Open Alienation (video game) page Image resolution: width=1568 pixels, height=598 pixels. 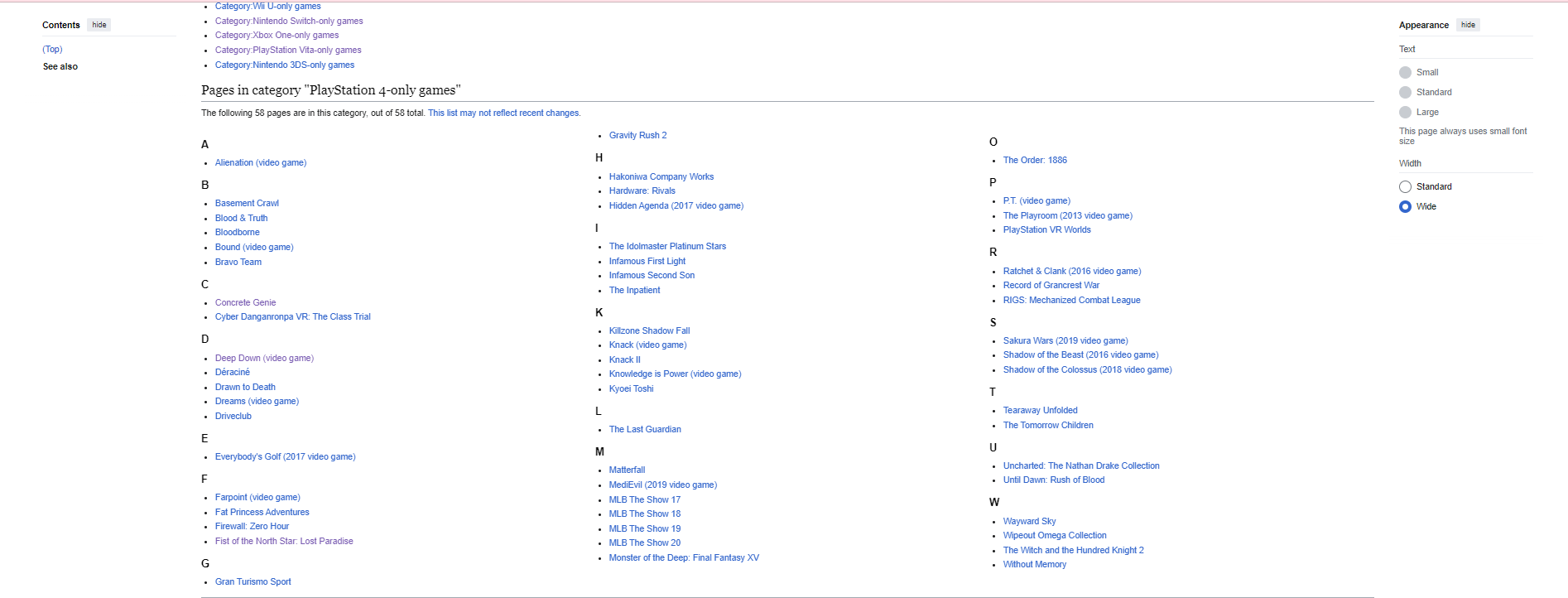tap(261, 162)
